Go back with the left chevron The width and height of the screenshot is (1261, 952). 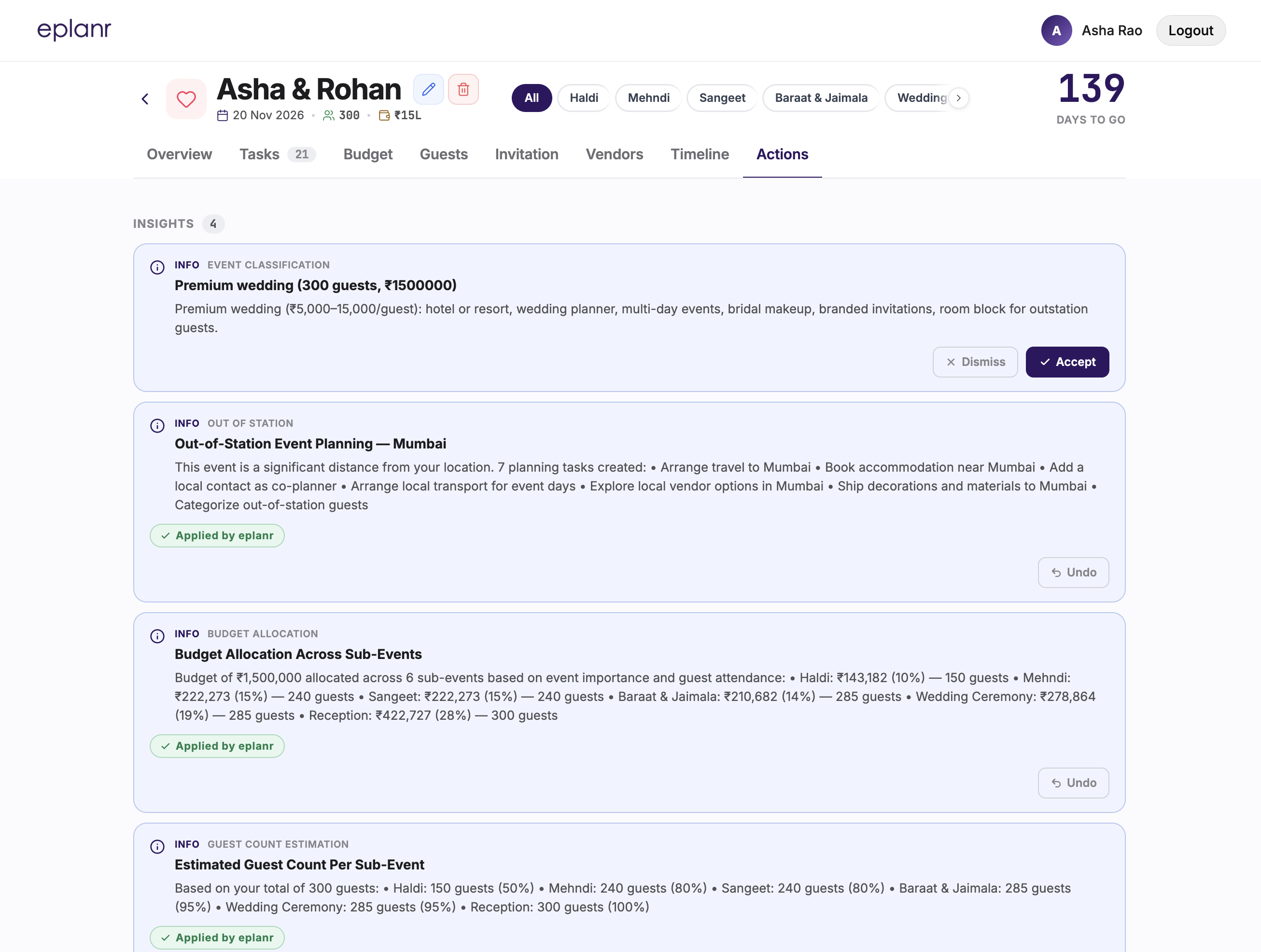coord(145,99)
